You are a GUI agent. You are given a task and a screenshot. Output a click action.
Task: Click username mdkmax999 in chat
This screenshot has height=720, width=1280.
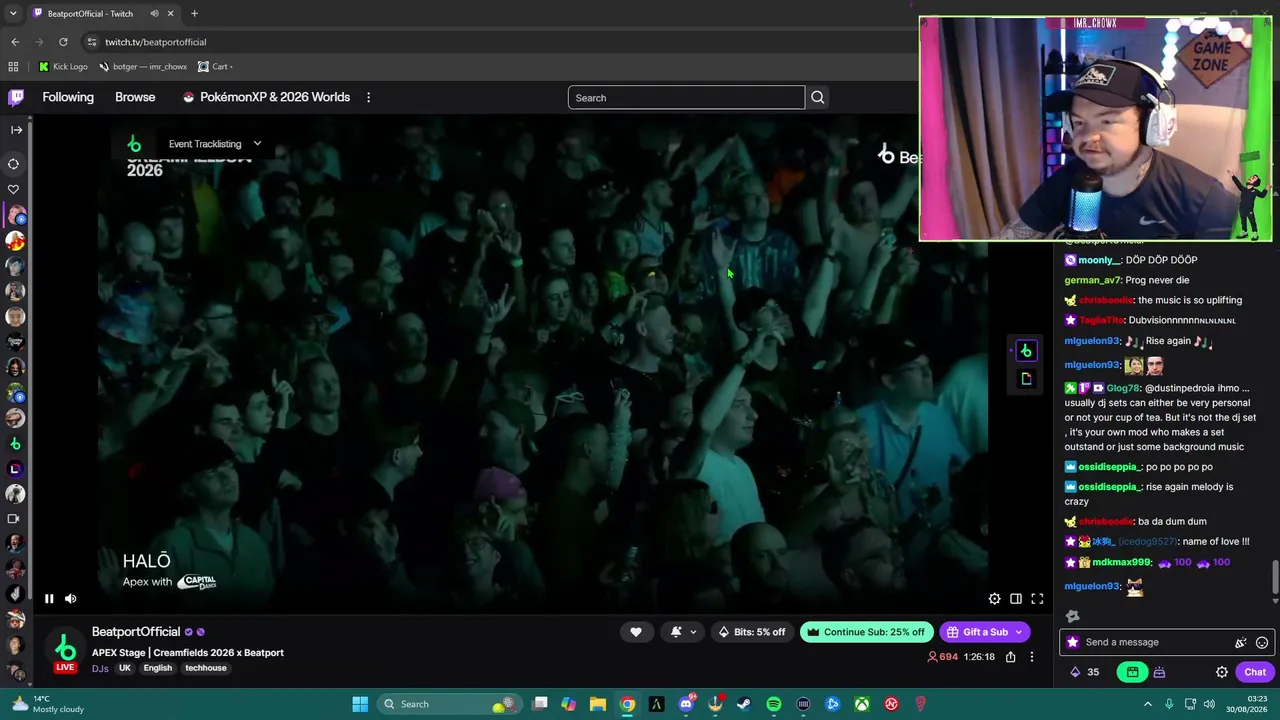tap(1121, 562)
